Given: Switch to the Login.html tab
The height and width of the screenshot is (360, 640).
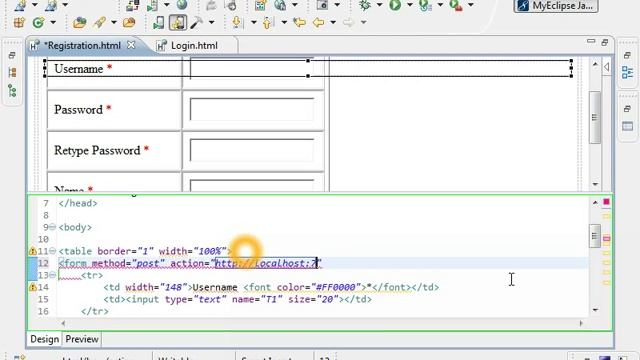Looking at the screenshot, I should click(x=194, y=46).
